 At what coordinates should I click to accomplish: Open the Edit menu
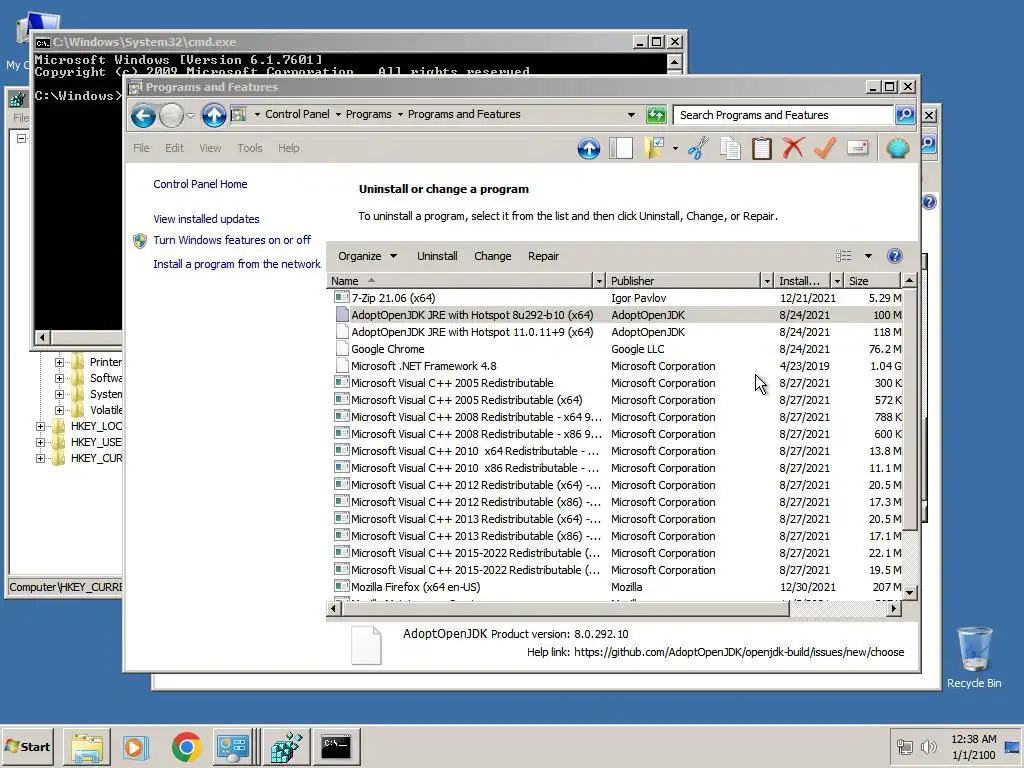(x=174, y=148)
